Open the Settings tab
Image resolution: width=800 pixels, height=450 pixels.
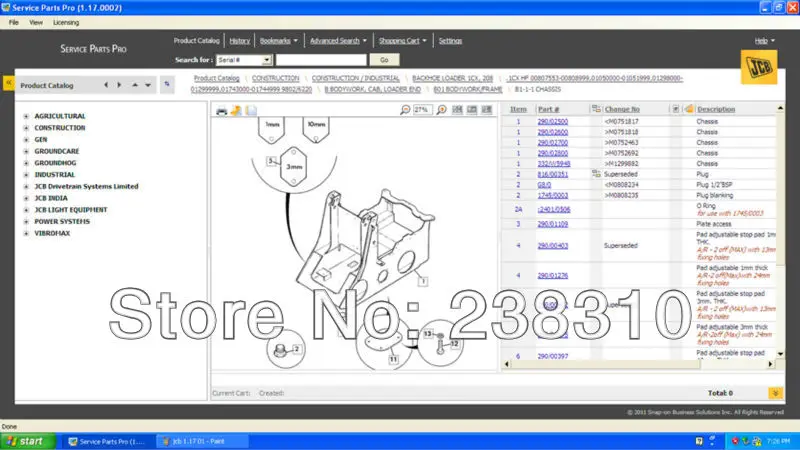pos(450,41)
